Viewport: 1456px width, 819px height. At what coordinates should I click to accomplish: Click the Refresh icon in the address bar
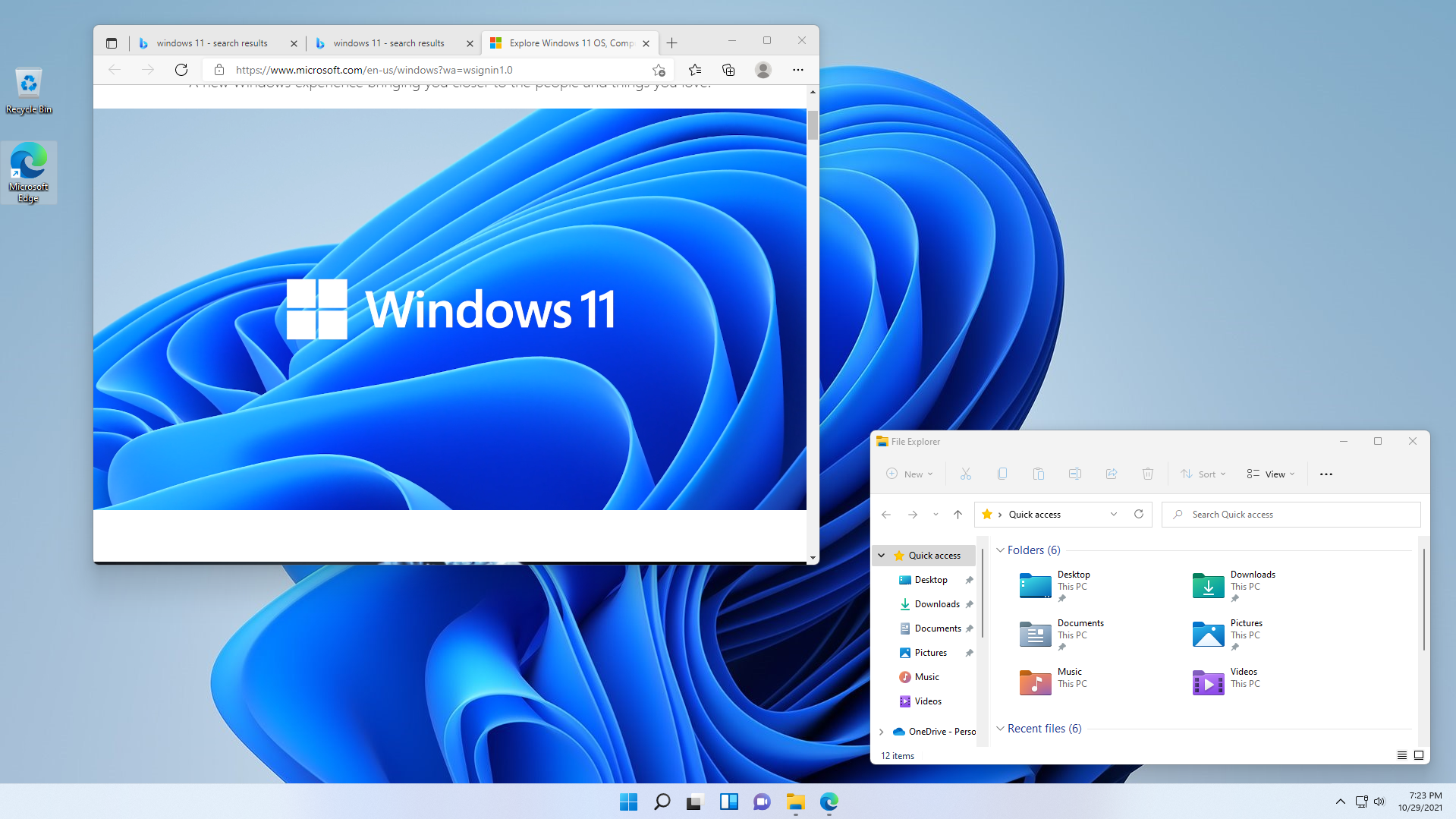coord(1138,514)
